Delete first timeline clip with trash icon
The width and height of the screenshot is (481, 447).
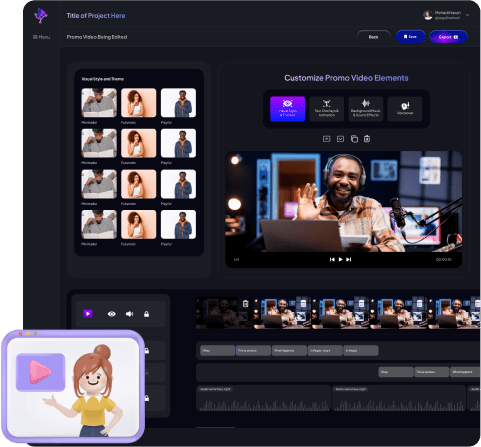point(246,303)
